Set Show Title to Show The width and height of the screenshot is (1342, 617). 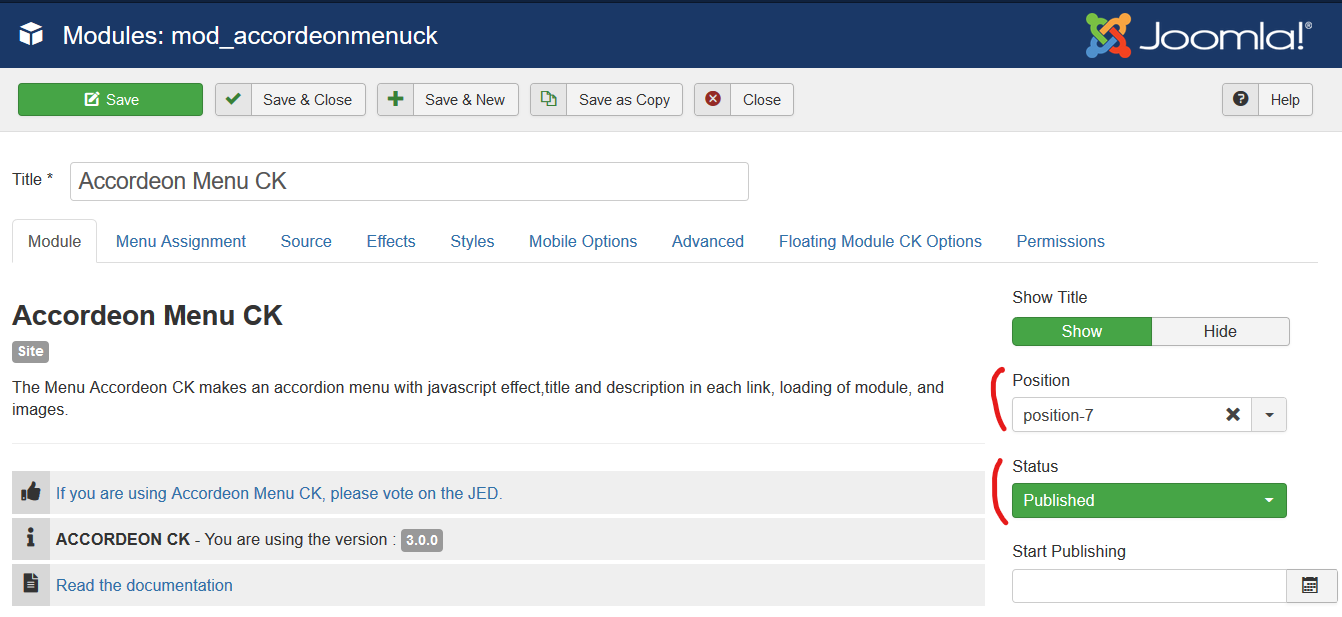pyautogui.click(x=1082, y=331)
